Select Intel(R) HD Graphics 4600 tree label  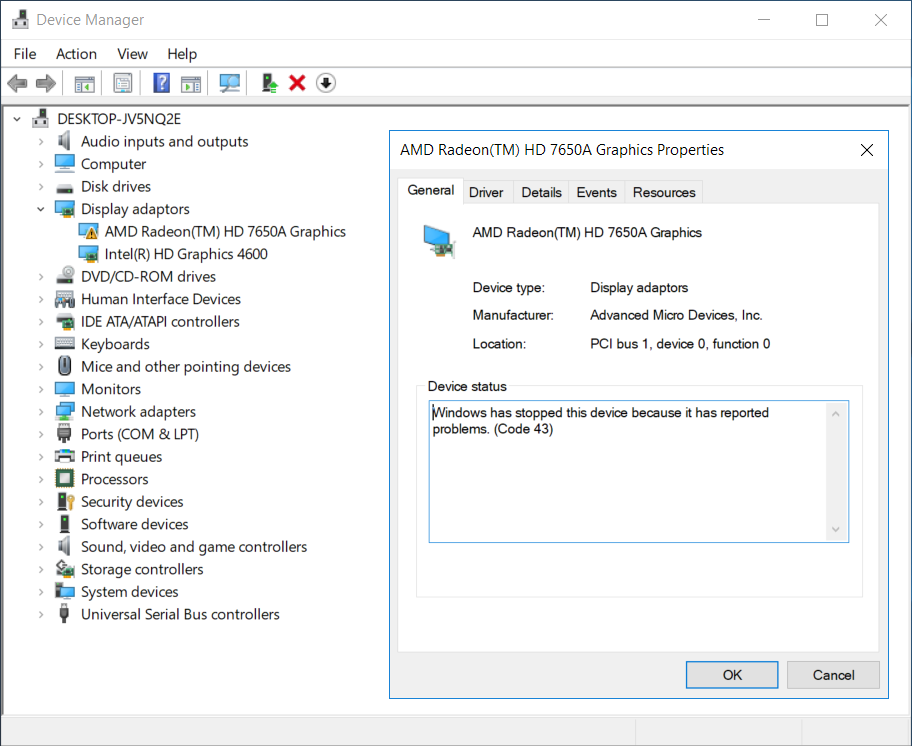click(186, 254)
